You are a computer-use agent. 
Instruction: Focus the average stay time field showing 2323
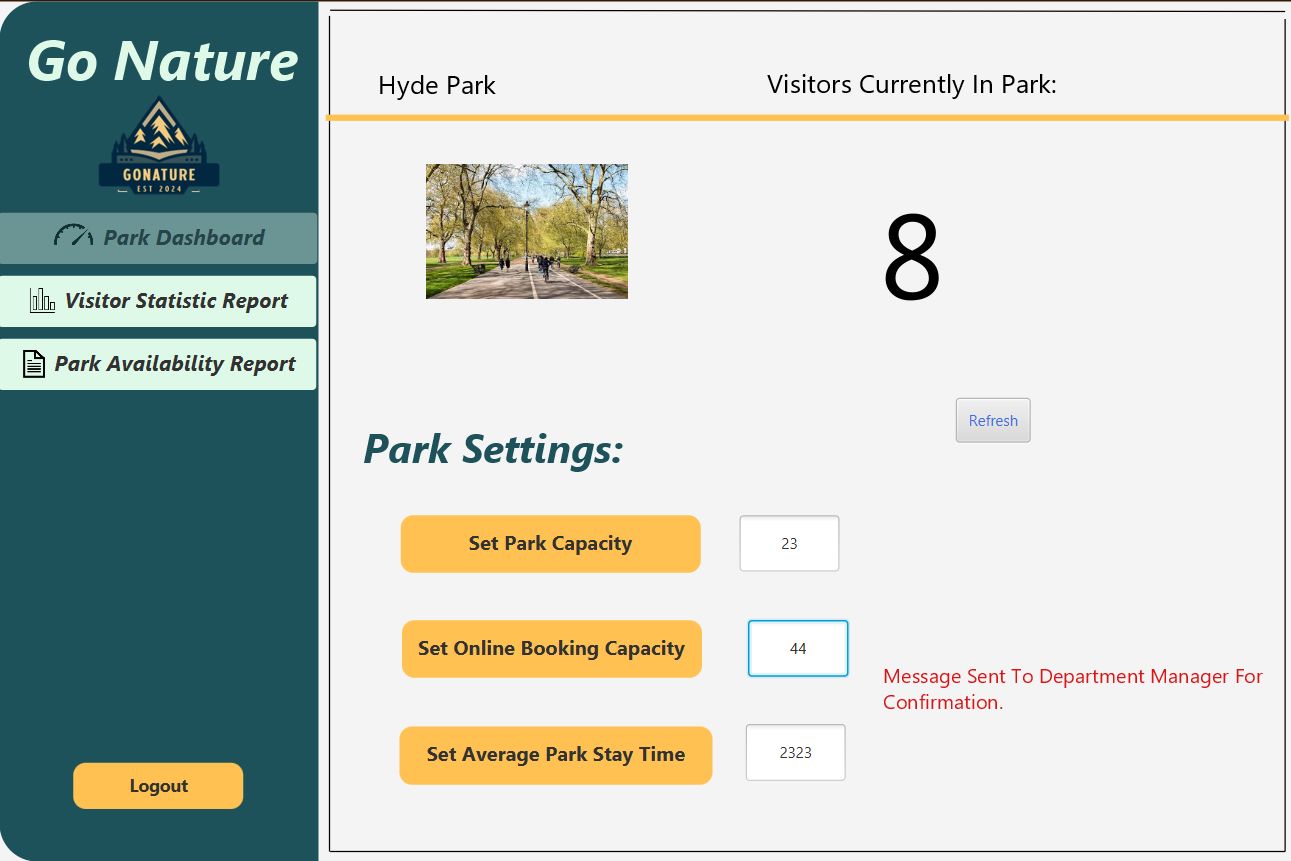[796, 752]
